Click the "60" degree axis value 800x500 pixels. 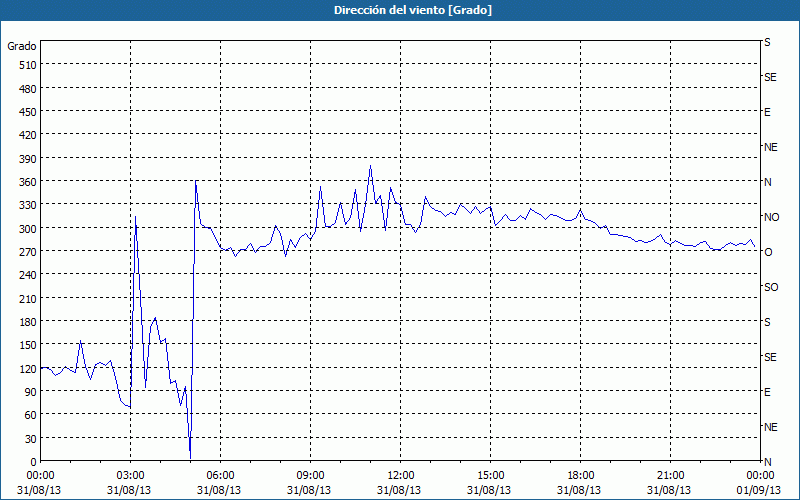(x=31, y=415)
